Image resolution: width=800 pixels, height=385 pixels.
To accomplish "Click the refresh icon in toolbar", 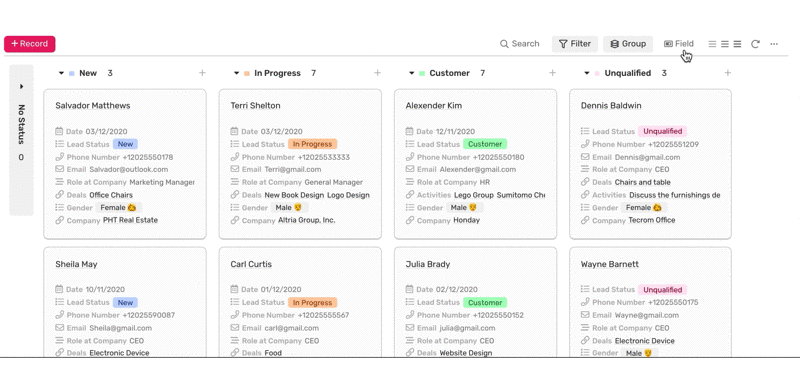I will (x=755, y=44).
